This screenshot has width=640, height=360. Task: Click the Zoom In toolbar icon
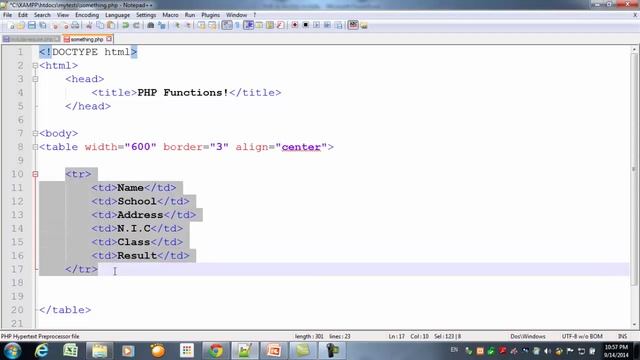click(x=177, y=25)
